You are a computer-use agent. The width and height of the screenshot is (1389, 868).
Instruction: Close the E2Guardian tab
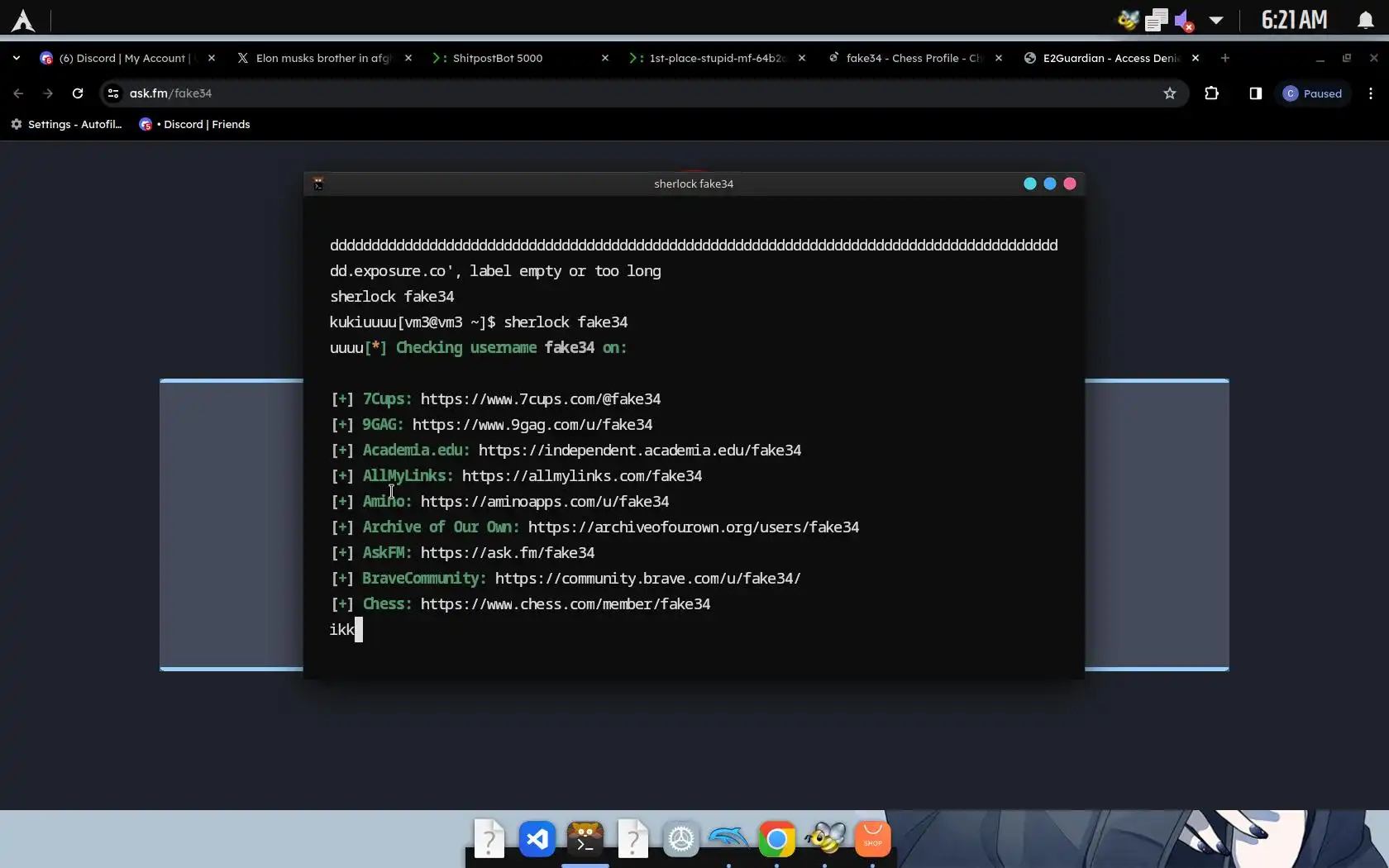1196,58
